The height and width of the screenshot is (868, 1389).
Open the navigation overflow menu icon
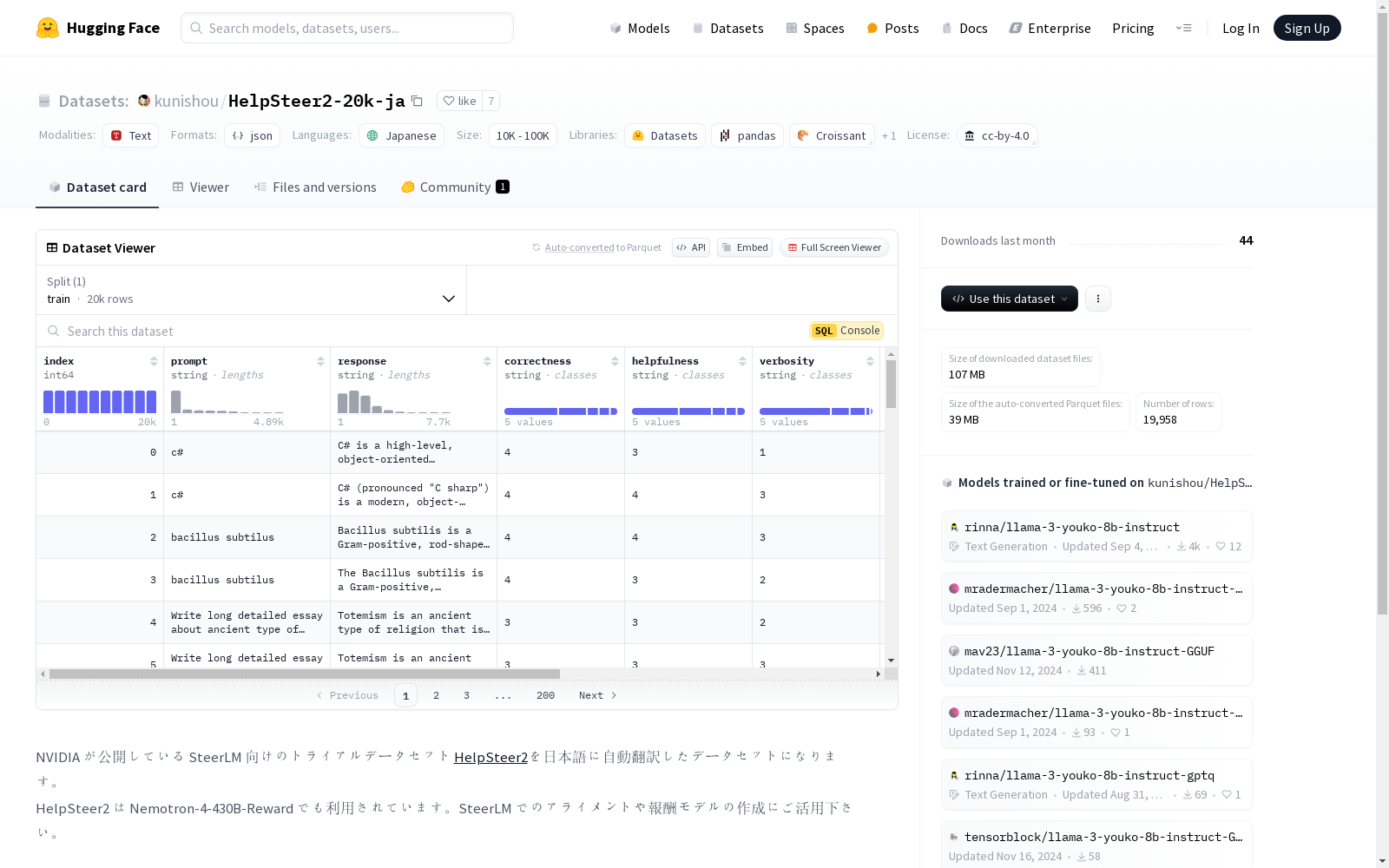(x=1183, y=28)
